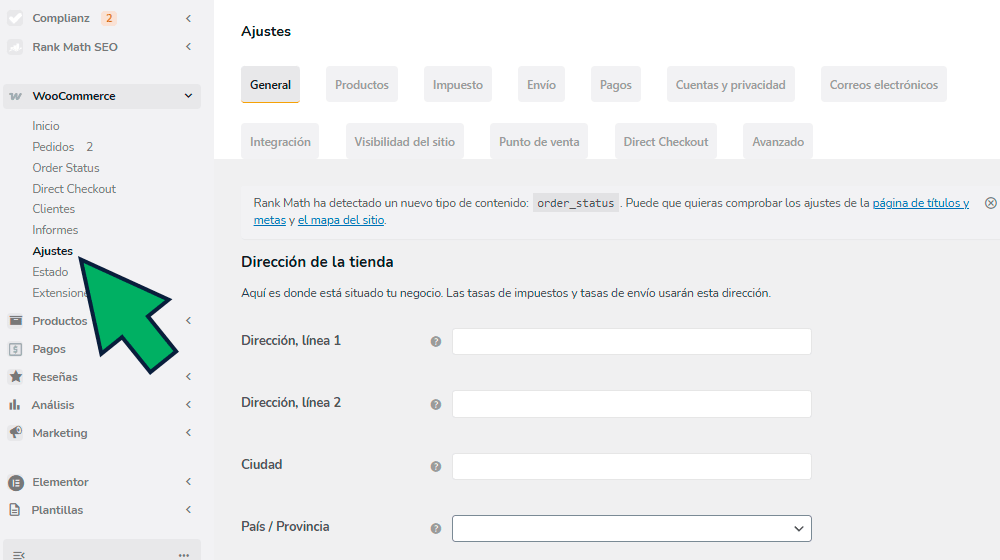Expand the Elementor chevron

[x=189, y=482]
